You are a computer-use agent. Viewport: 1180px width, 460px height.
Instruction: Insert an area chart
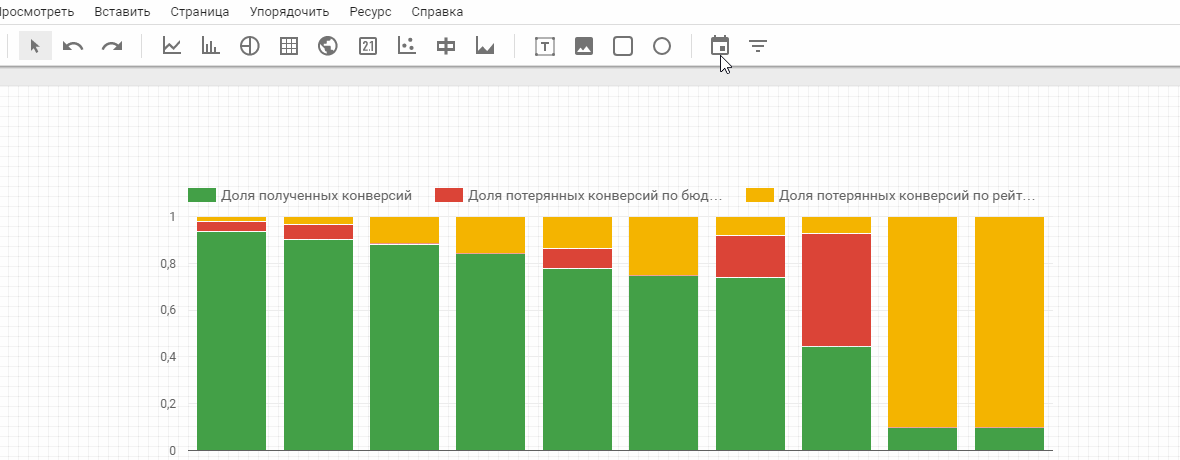(485, 47)
